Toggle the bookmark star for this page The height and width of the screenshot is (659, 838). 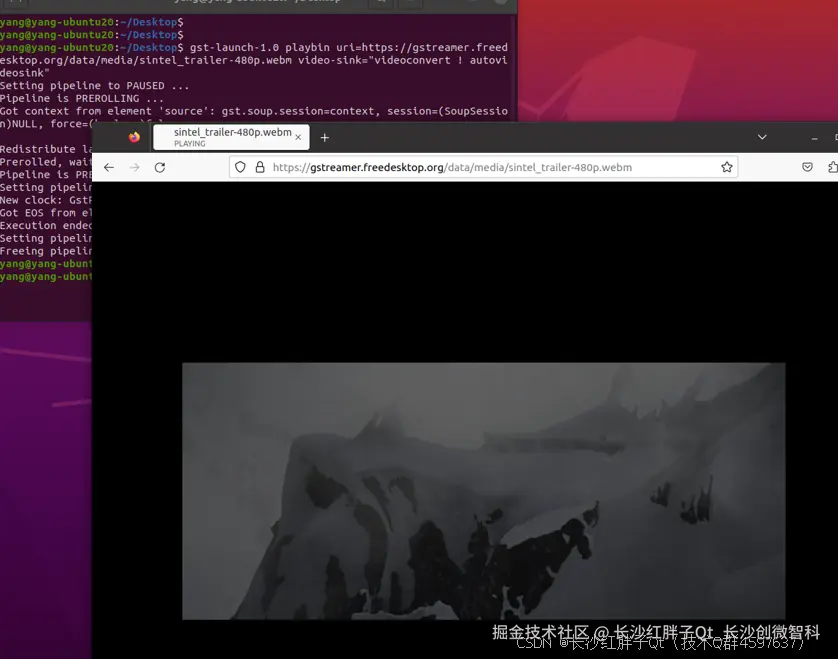click(727, 167)
